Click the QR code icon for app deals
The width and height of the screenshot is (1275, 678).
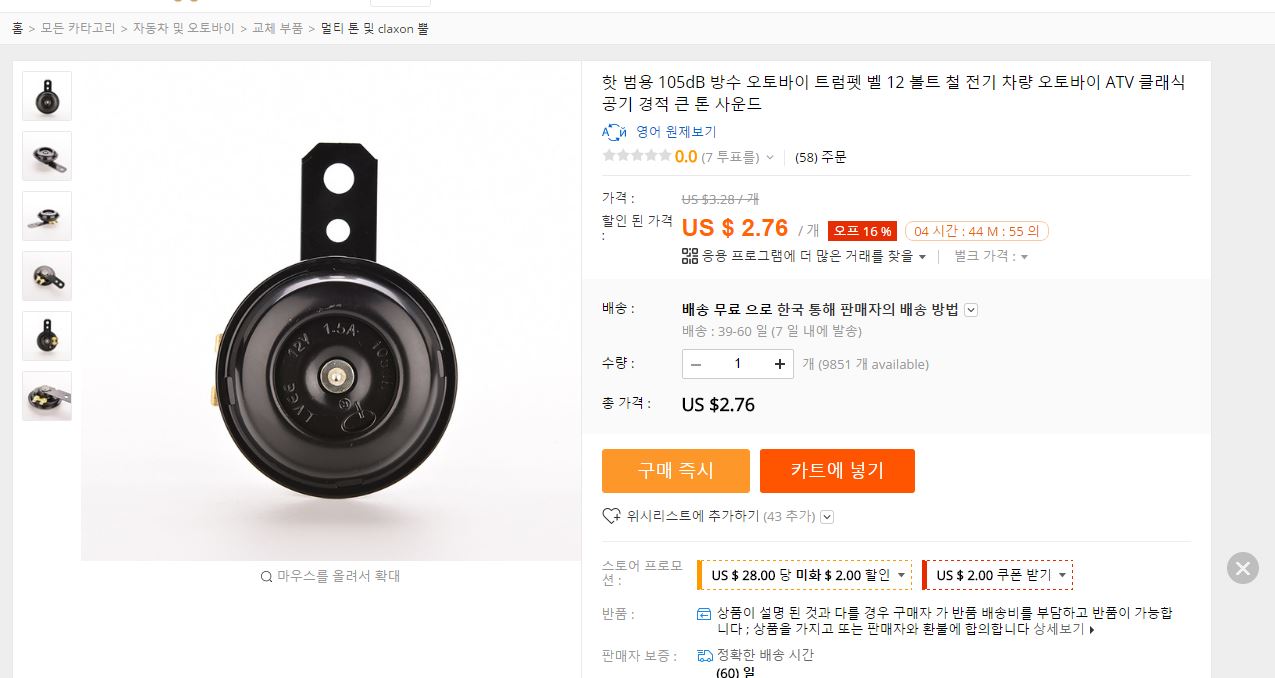coord(690,256)
